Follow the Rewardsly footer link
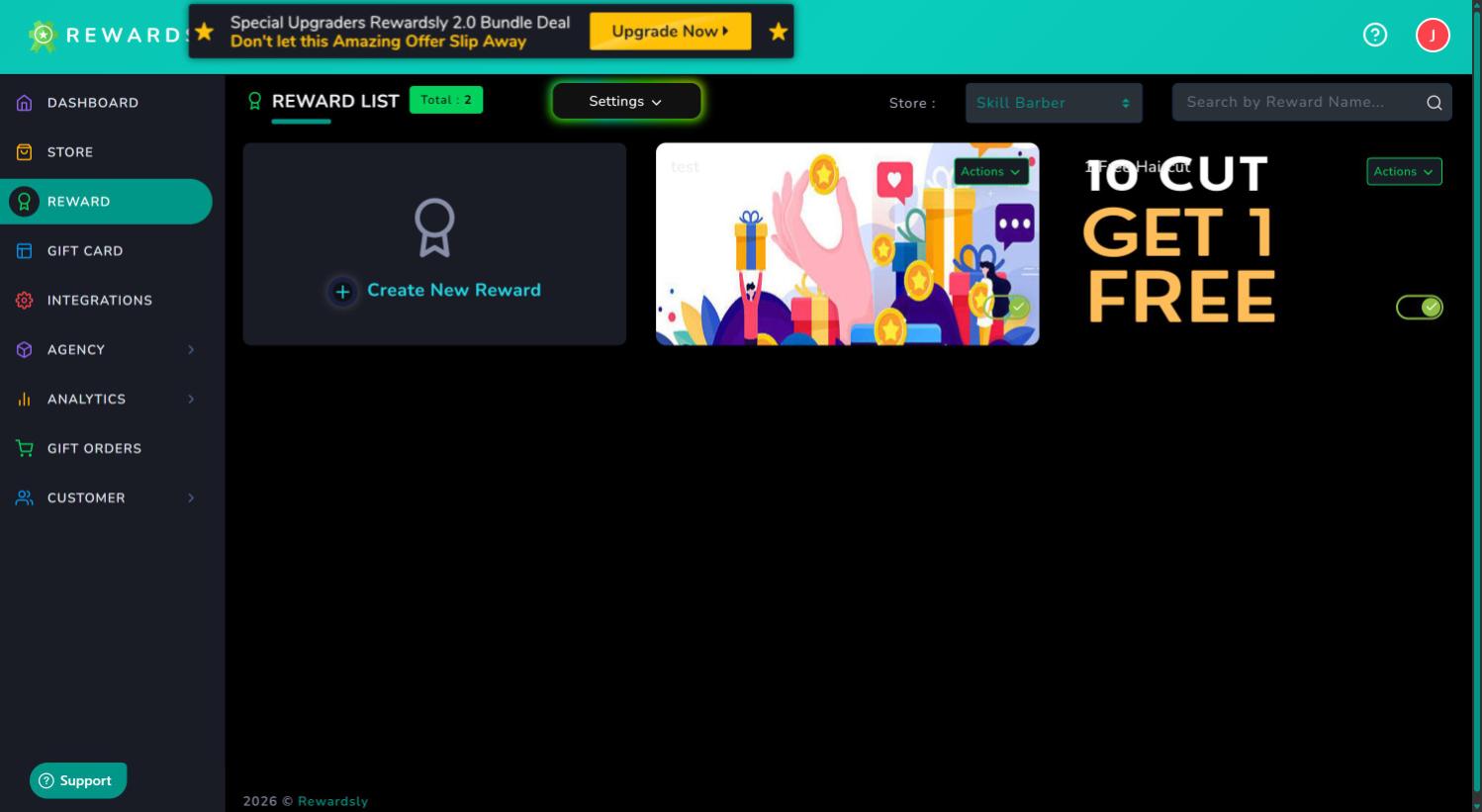This screenshot has height=812, width=1482. click(332, 801)
